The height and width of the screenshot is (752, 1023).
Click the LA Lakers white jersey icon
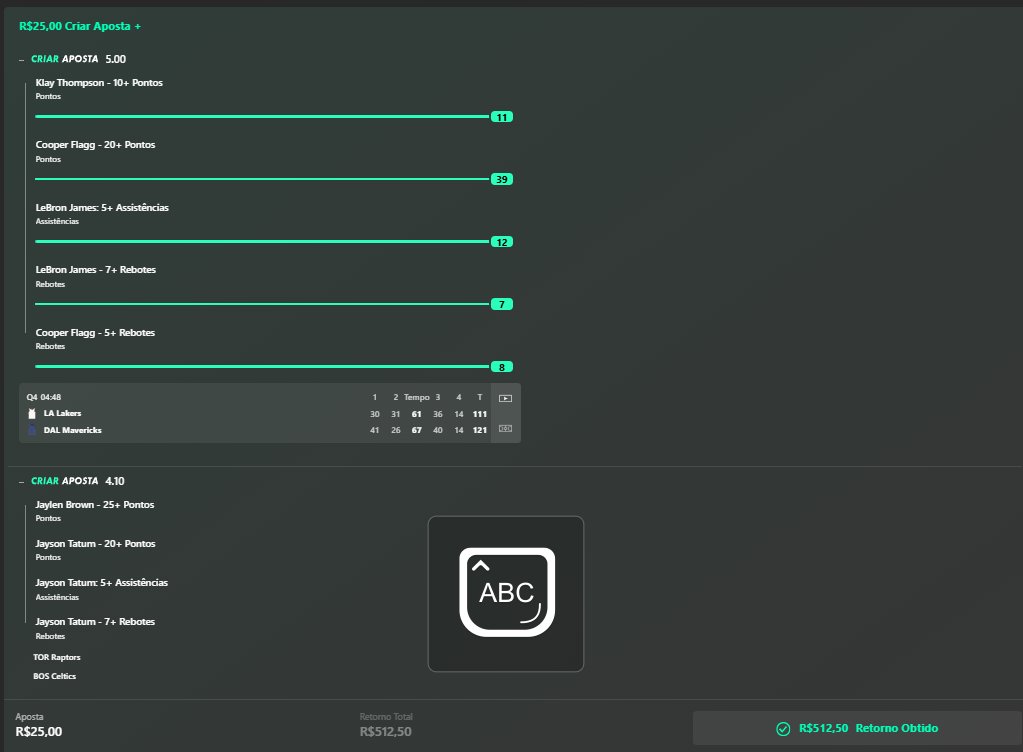pyautogui.click(x=32, y=414)
